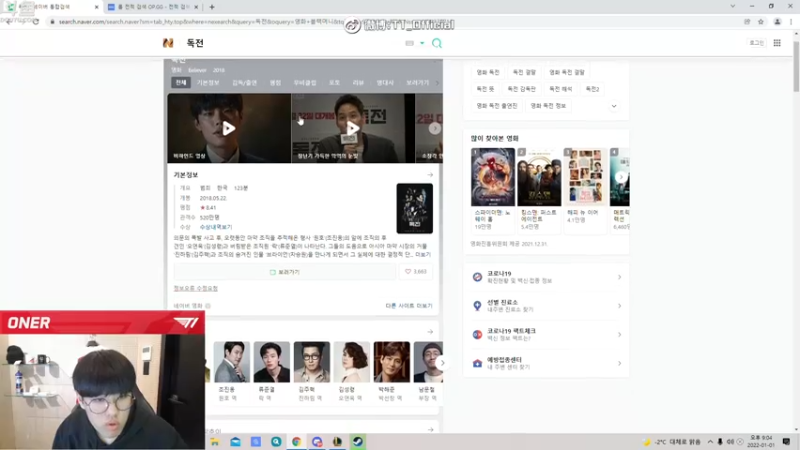The height and width of the screenshot is (450, 800).
Task: Open 코로나19 팩트체크 row
Action: (546, 334)
